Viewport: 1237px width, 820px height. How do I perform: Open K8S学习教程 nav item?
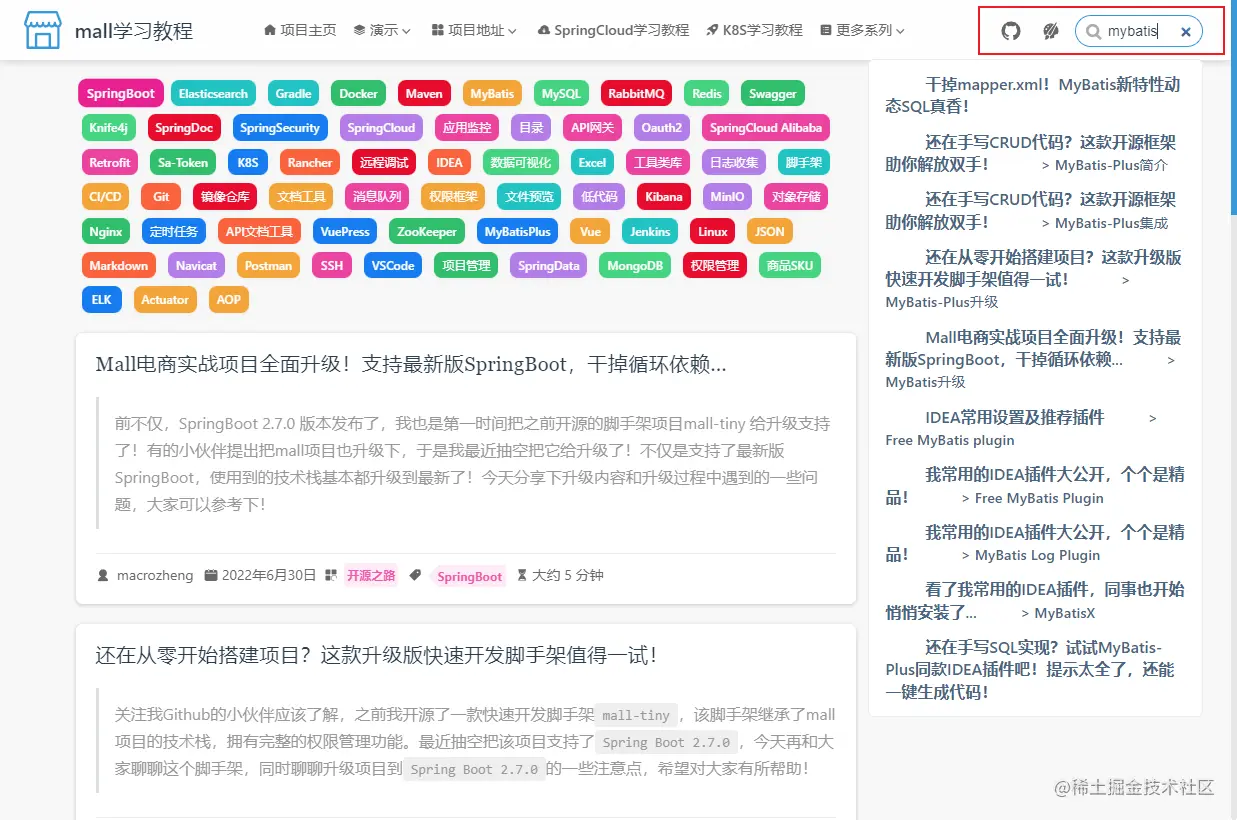click(754, 30)
